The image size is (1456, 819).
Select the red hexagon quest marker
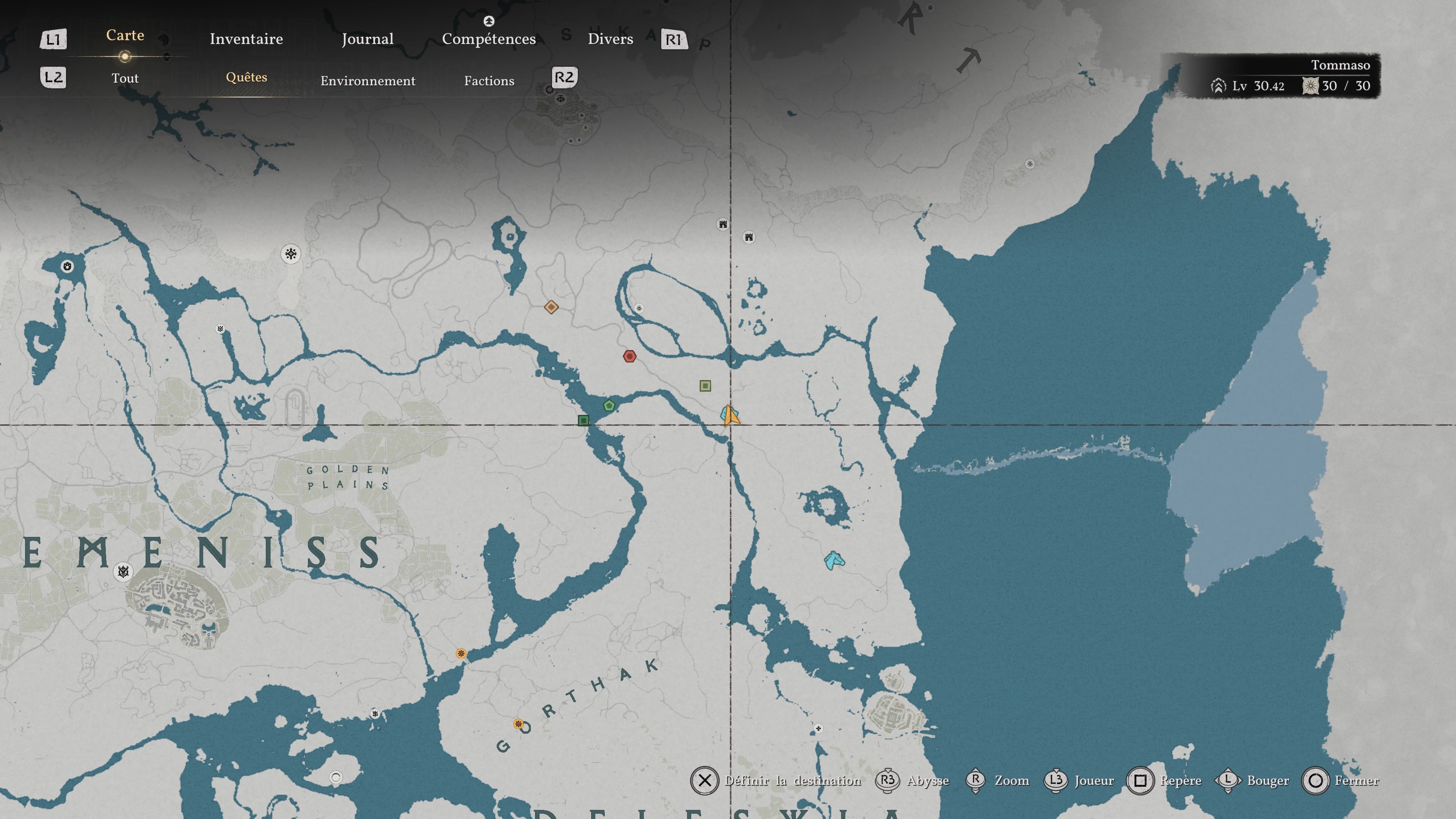pyautogui.click(x=630, y=356)
